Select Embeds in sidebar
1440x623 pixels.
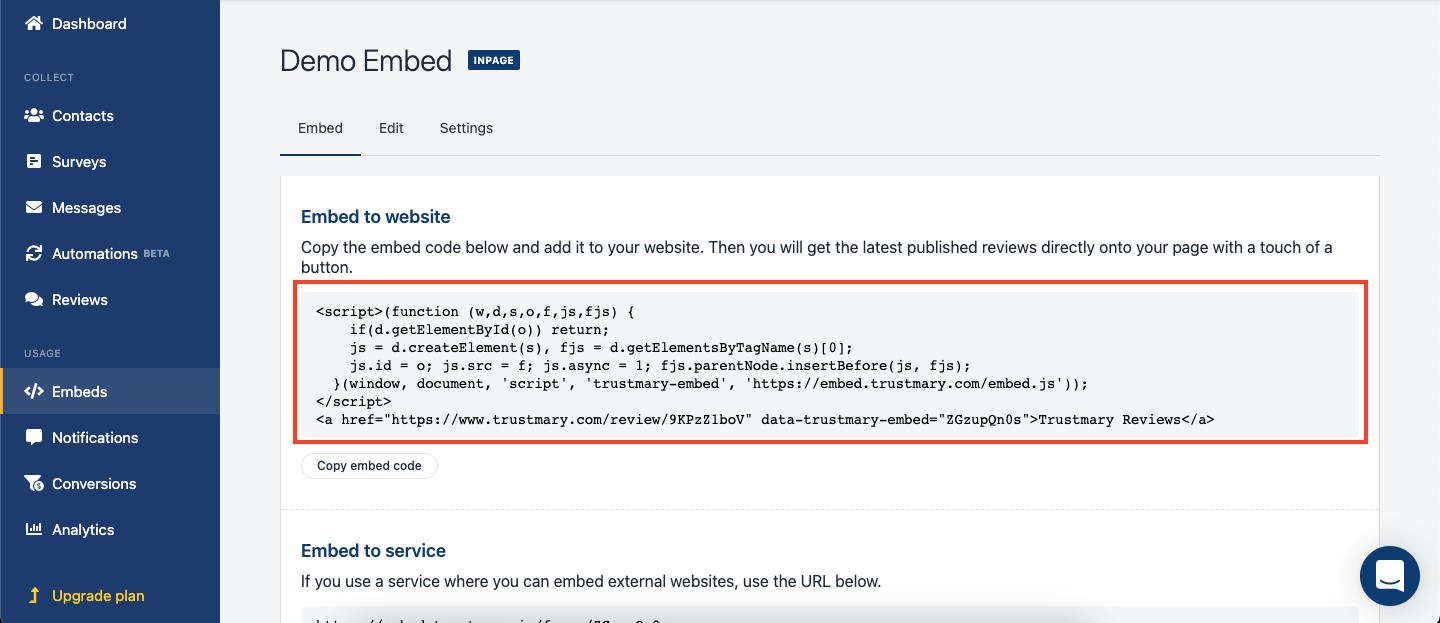point(110,391)
